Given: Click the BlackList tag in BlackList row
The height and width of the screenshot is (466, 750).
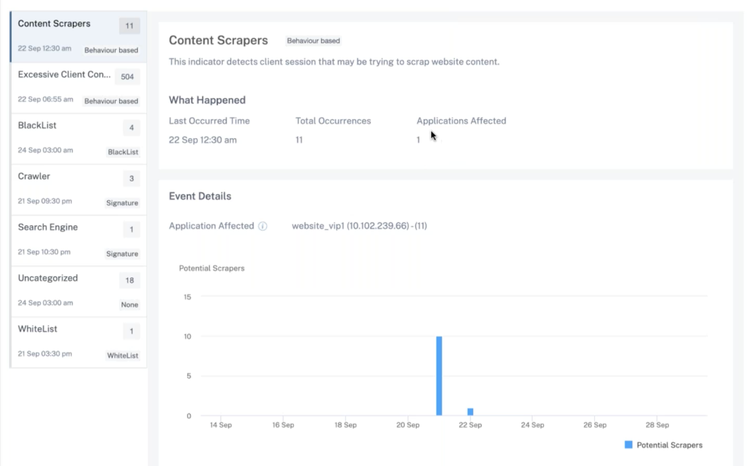Looking at the screenshot, I should 123,152.
